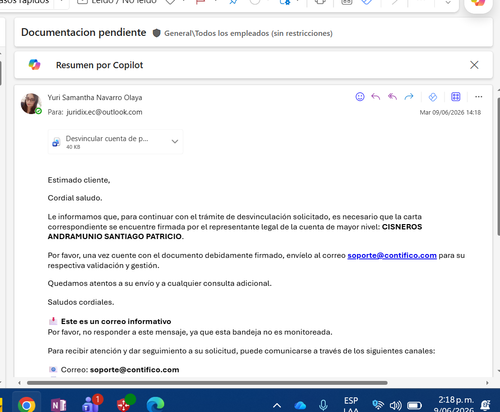
Task: Reply to Yuri Samantha's email
Action: (376, 97)
